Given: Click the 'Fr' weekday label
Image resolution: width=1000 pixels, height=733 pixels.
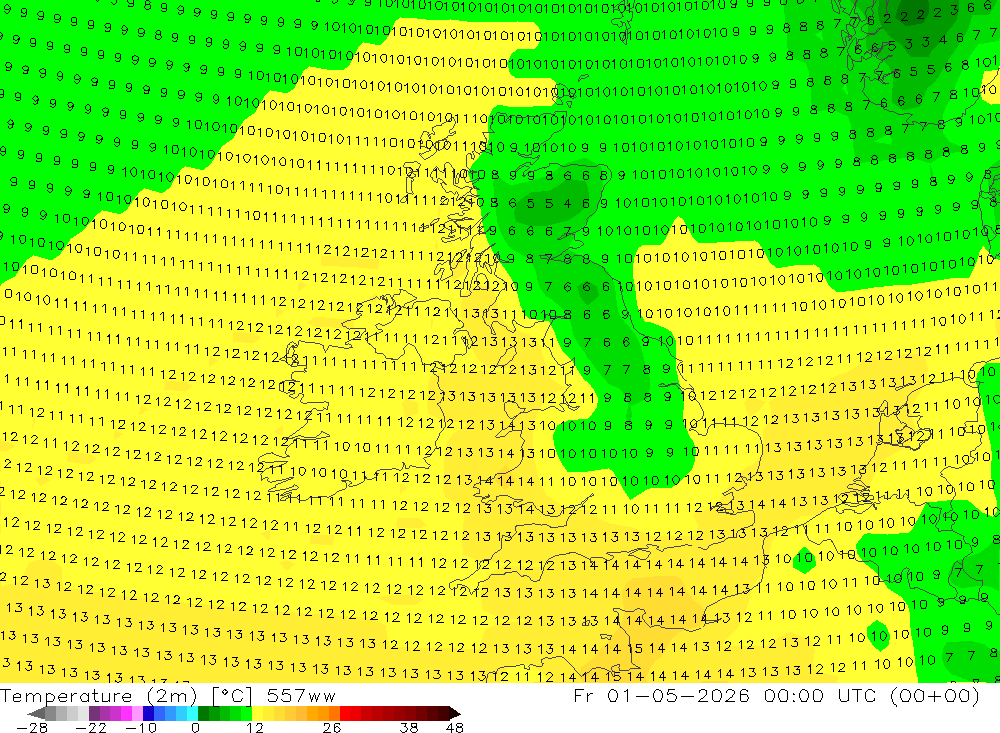Looking at the screenshot, I should tap(583, 696).
